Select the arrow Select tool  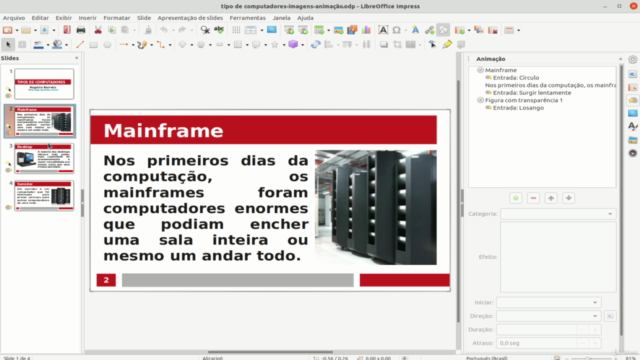8,44
